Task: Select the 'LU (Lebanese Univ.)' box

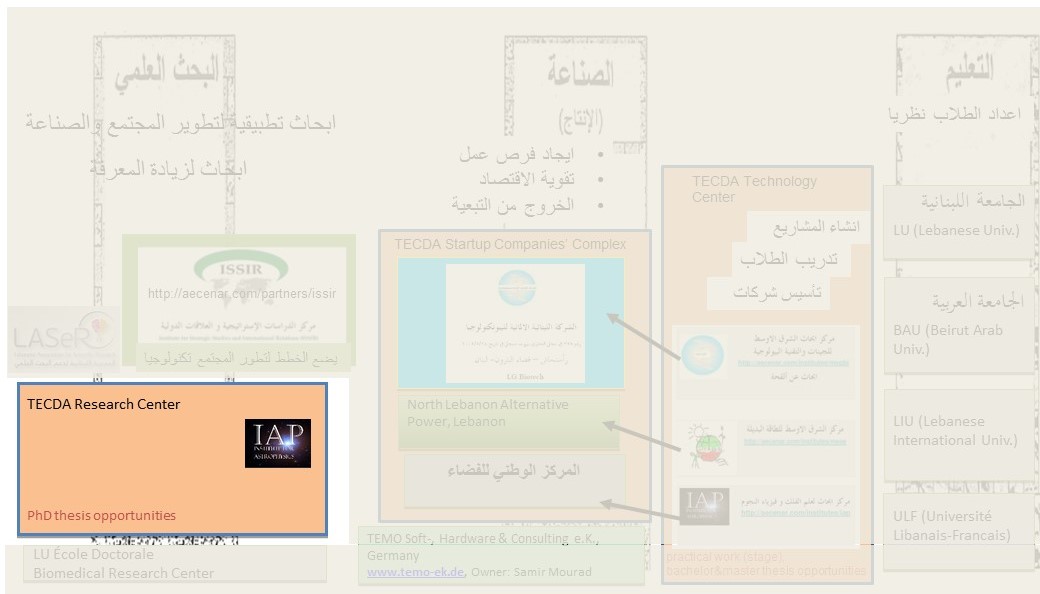Action: click(x=958, y=223)
